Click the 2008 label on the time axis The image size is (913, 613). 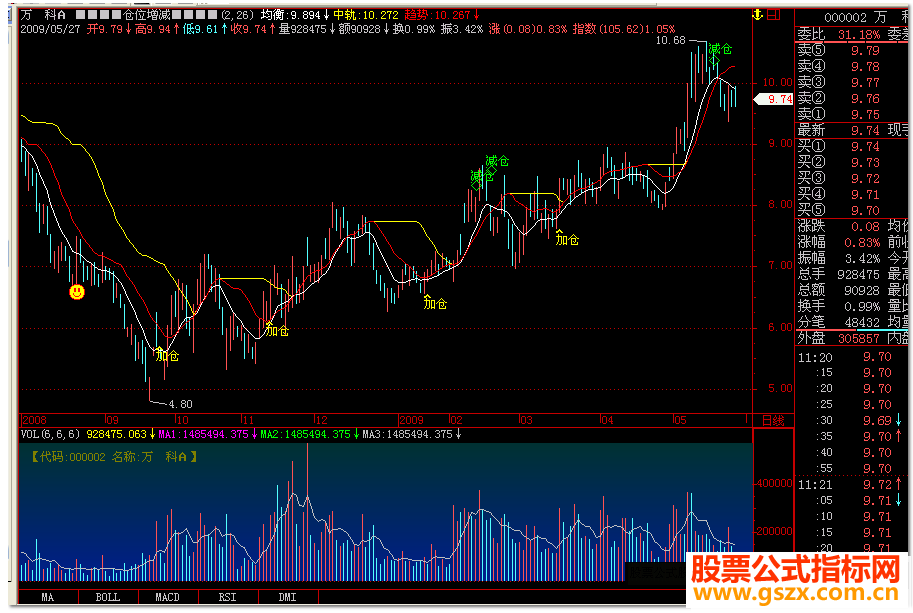tap(34, 420)
